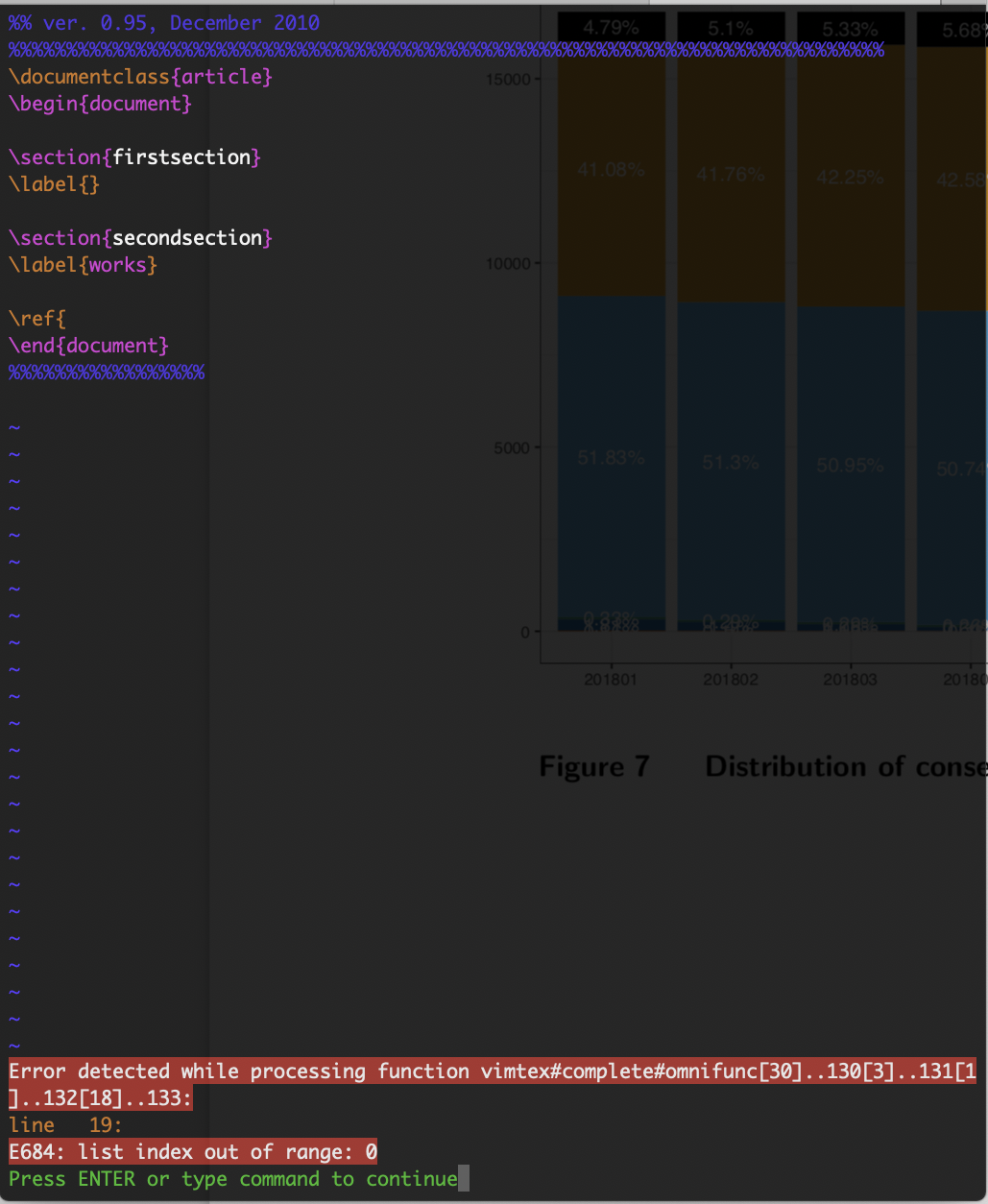Viewport: 988px width, 1204px height.
Task: Click the \begin{document} line
Action: pyautogui.click(x=101, y=104)
